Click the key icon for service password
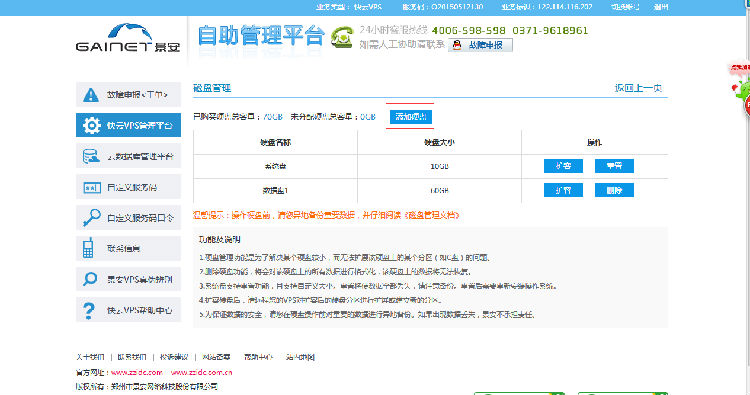 [x=91, y=218]
